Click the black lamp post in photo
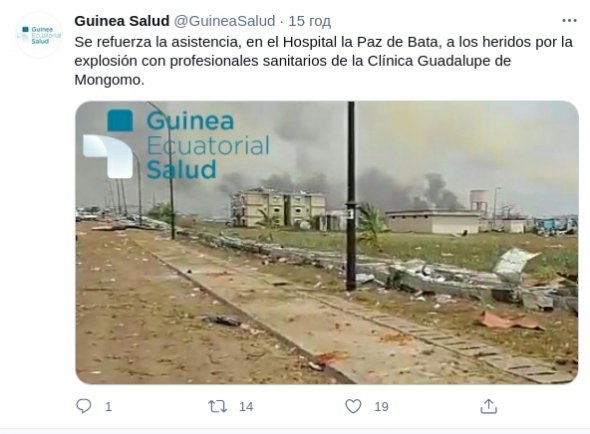This screenshot has width=590, height=434. click(x=351, y=196)
